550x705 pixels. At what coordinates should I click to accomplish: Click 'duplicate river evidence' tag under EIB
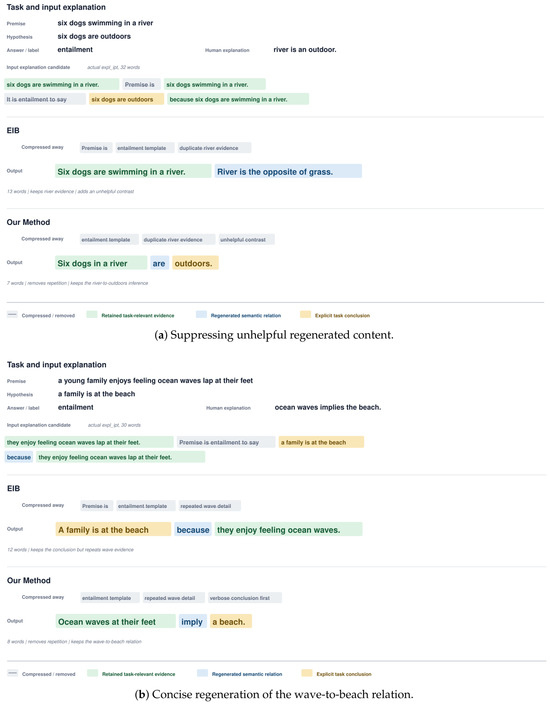click(x=215, y=148)
